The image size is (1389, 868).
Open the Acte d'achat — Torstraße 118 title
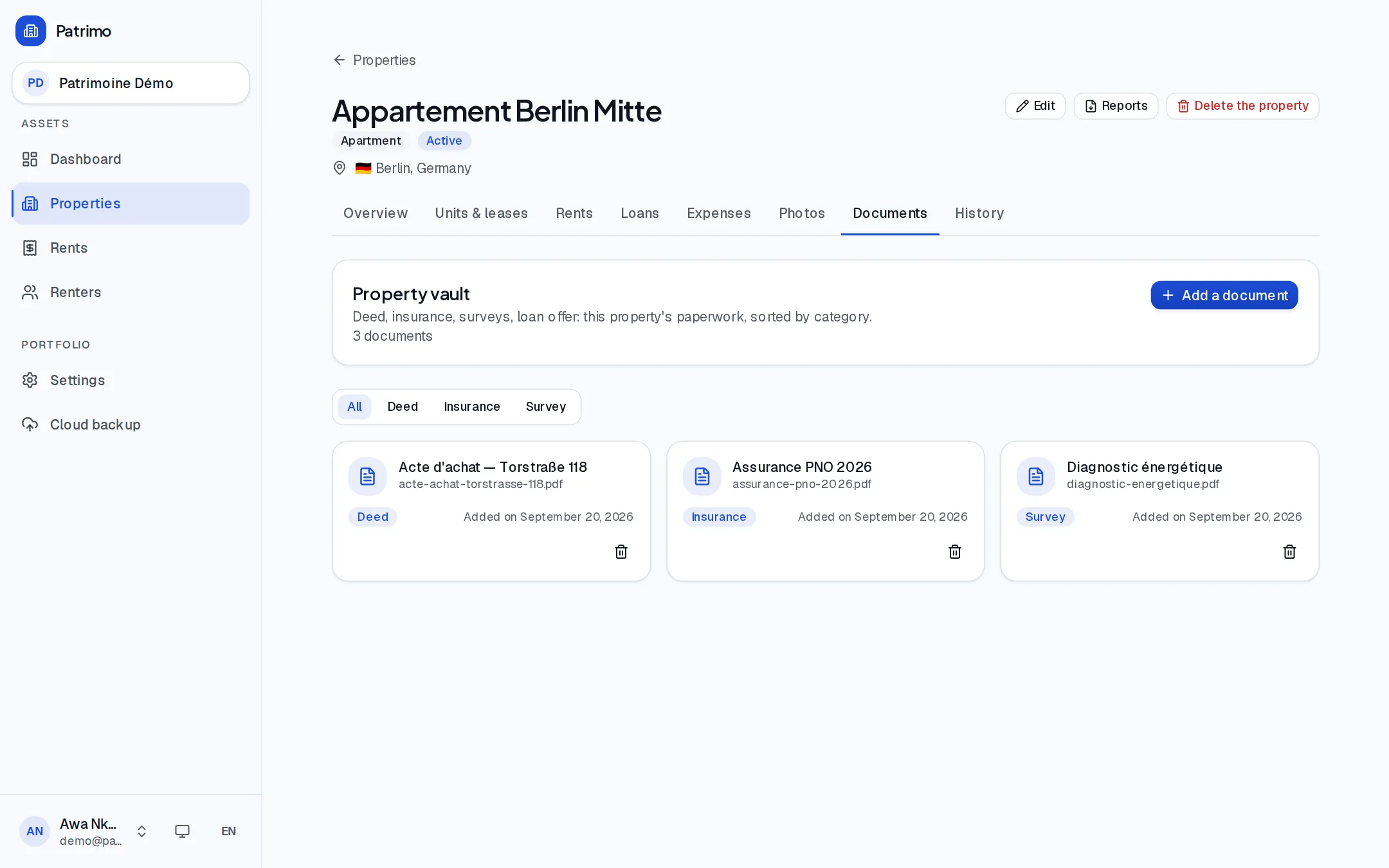493,467
